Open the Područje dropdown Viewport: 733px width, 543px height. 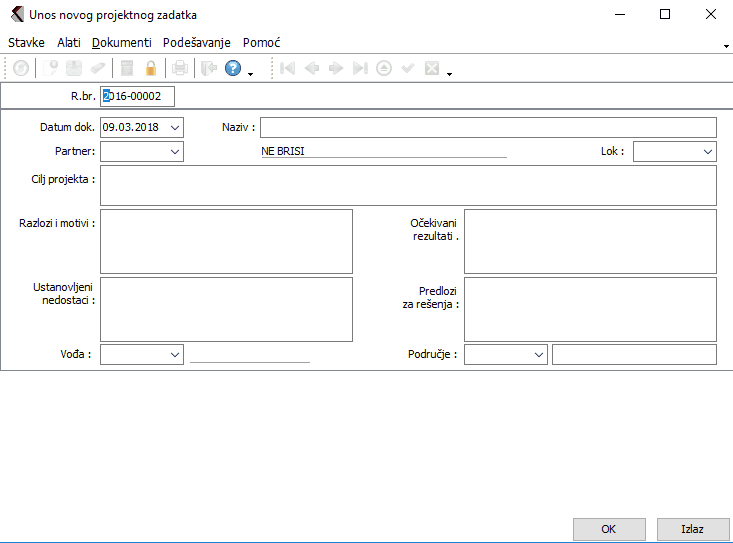[538, 355]
